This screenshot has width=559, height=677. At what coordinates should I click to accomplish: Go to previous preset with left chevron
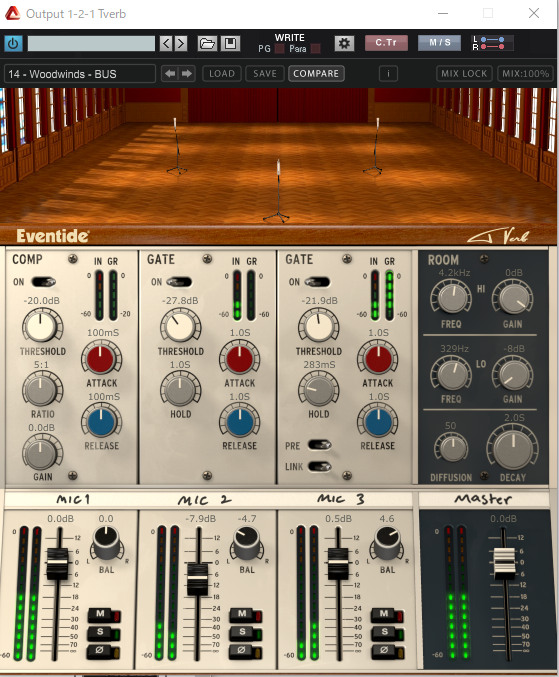[x=166, y=43]
